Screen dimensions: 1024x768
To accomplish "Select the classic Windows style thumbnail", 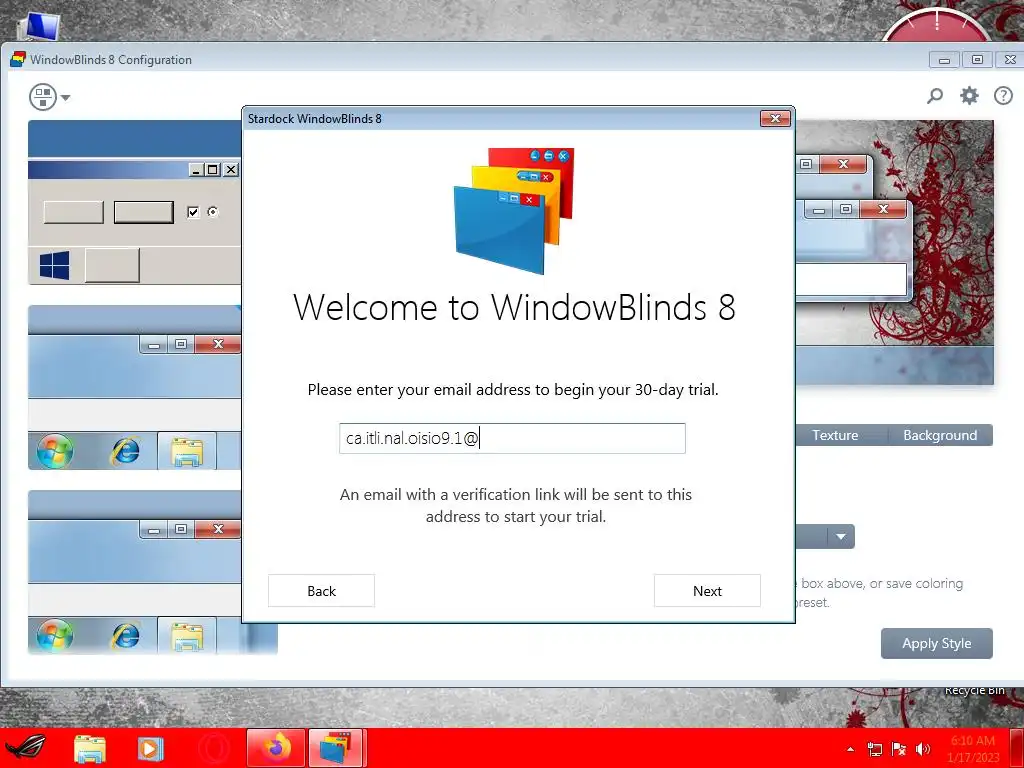I will [135, 202].
